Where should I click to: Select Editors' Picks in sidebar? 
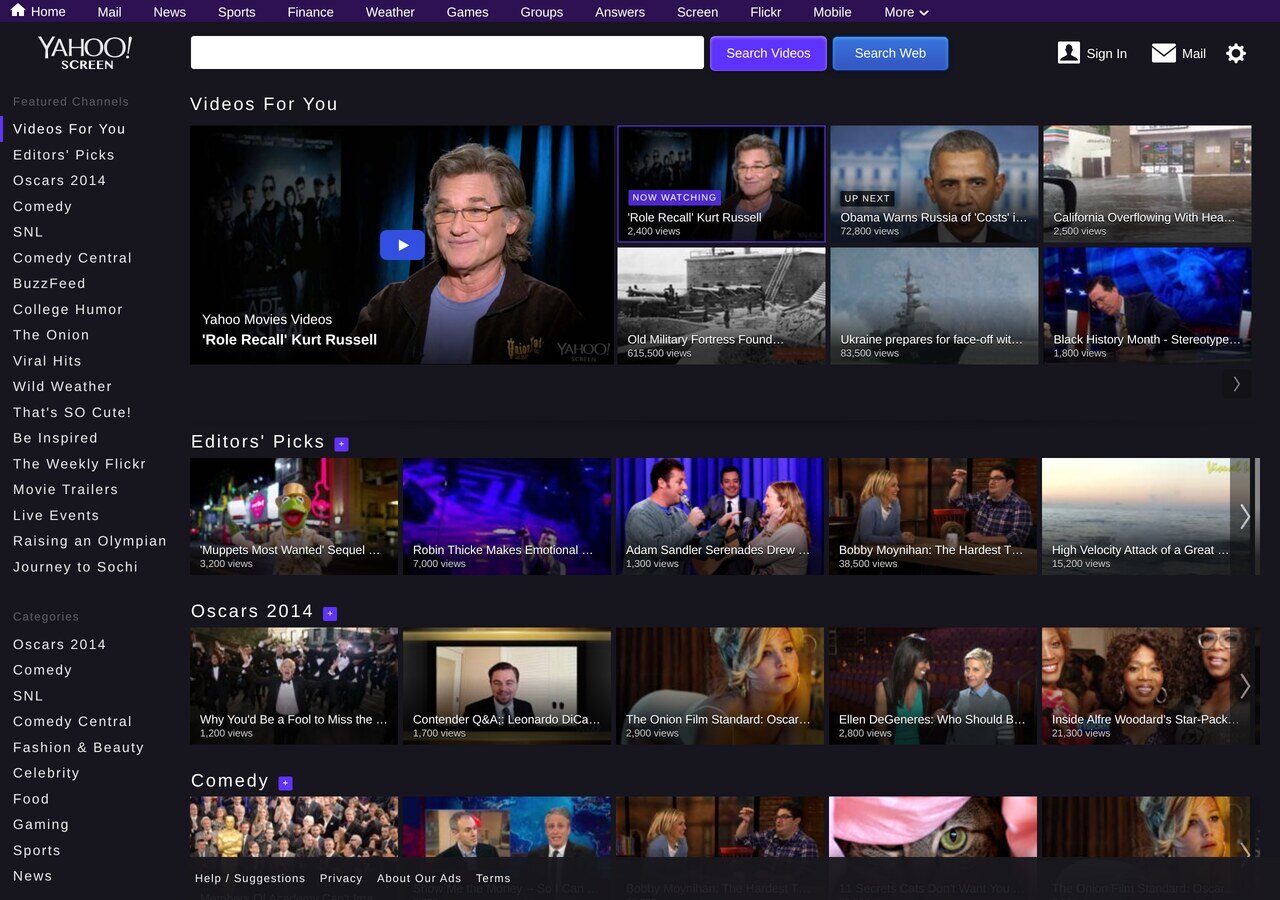coord(64,155)
